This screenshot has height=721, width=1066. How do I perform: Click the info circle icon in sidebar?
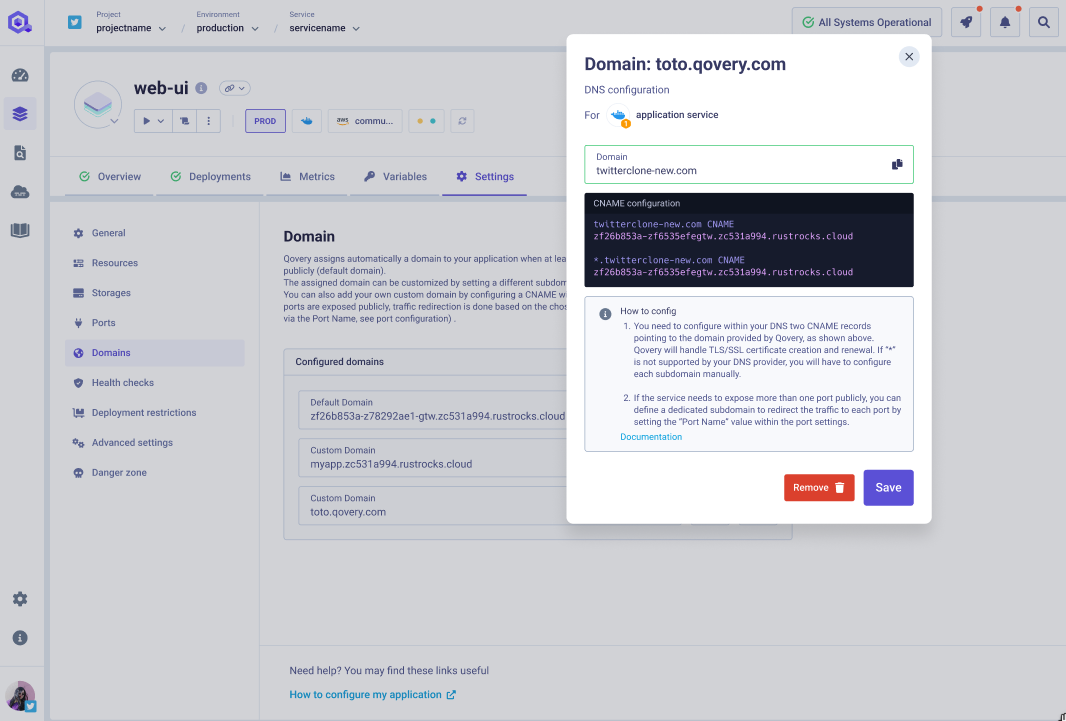20,637
